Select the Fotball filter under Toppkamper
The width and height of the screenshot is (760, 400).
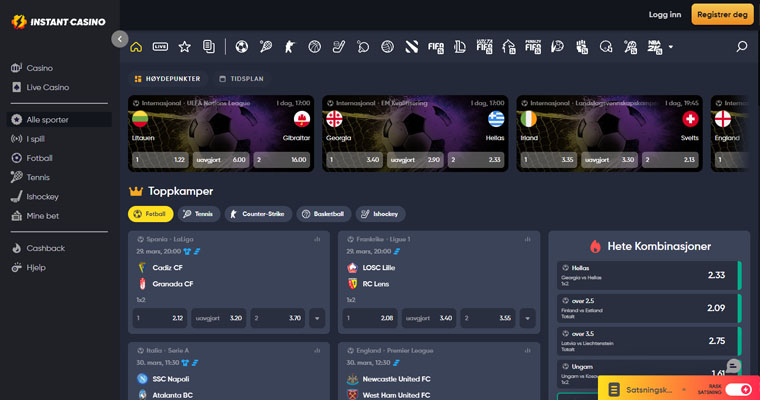(x=150, y=214)
